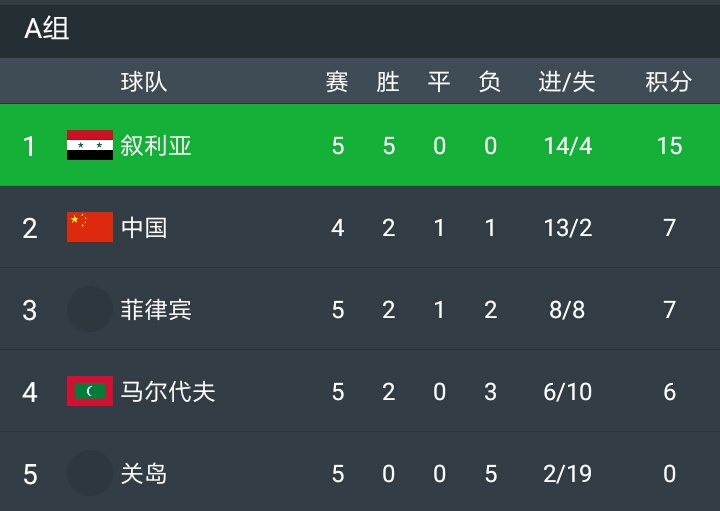Click the A组 group header
The height and width of the screenshot is (511, 720).
pos(47,29)
